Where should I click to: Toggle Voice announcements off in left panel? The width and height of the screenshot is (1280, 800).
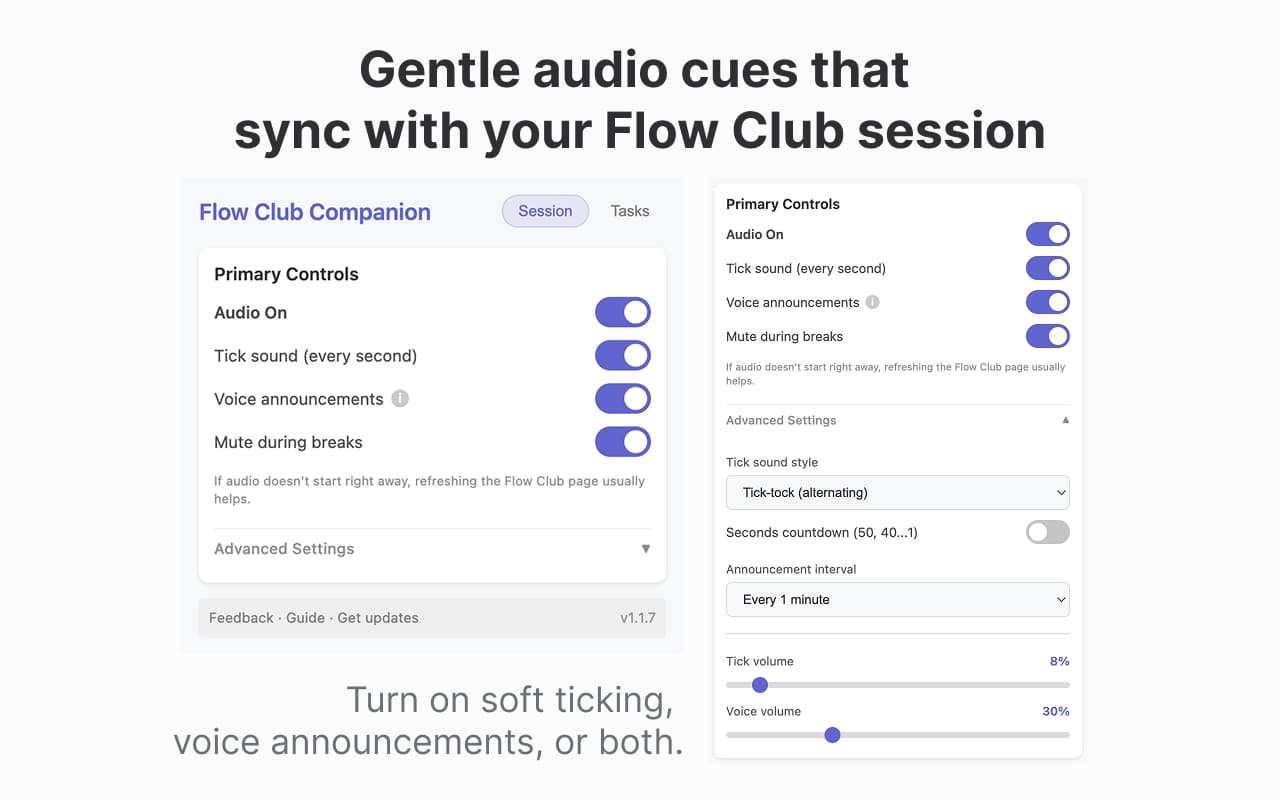[x=622, y=398]
